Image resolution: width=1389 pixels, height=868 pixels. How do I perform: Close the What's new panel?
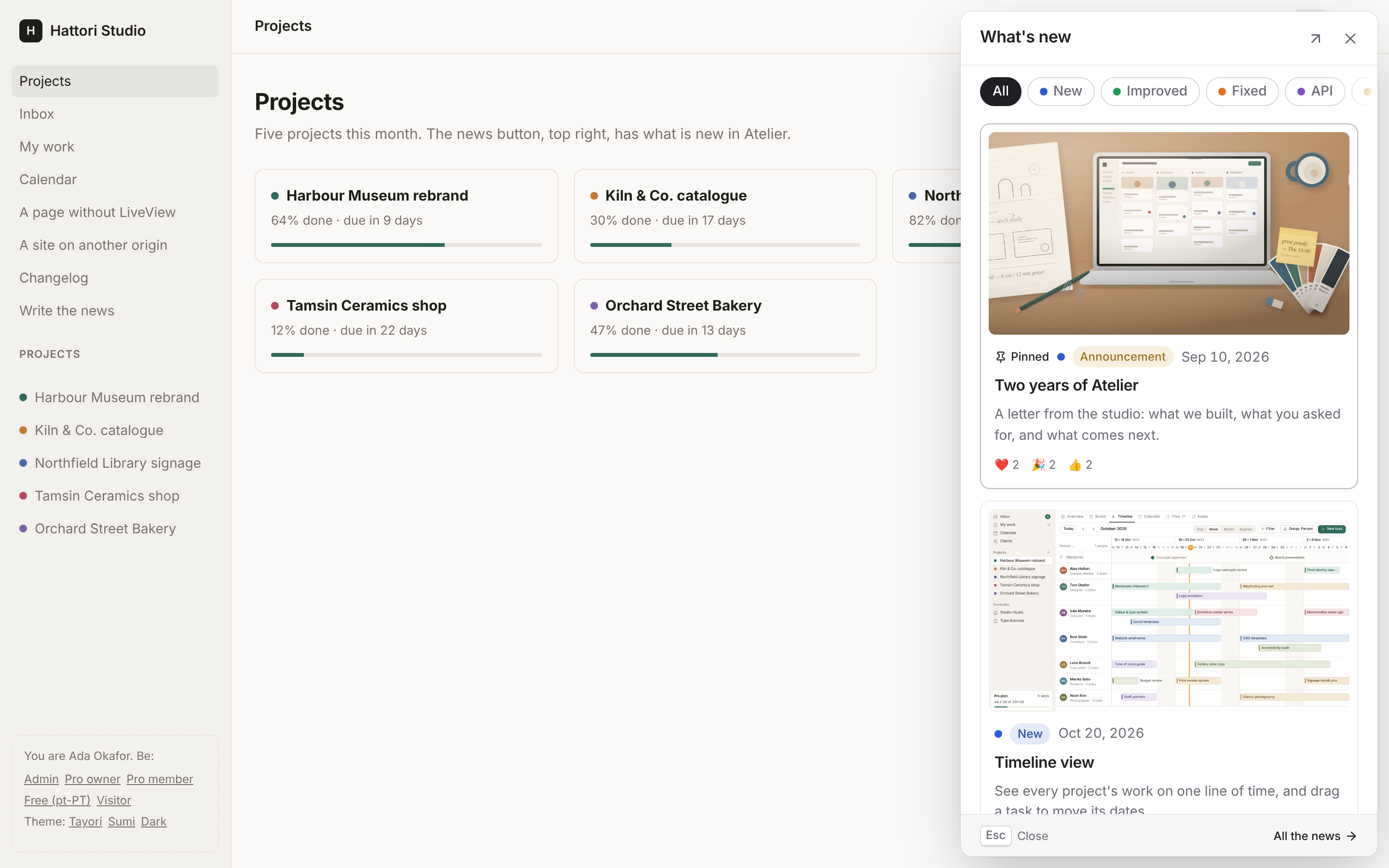coord(1350,39)
